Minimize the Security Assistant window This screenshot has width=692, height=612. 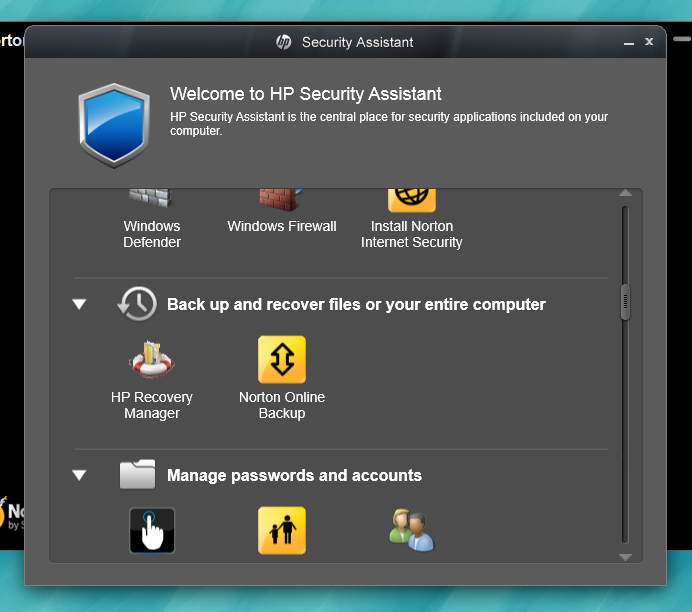tap(629, 43)
